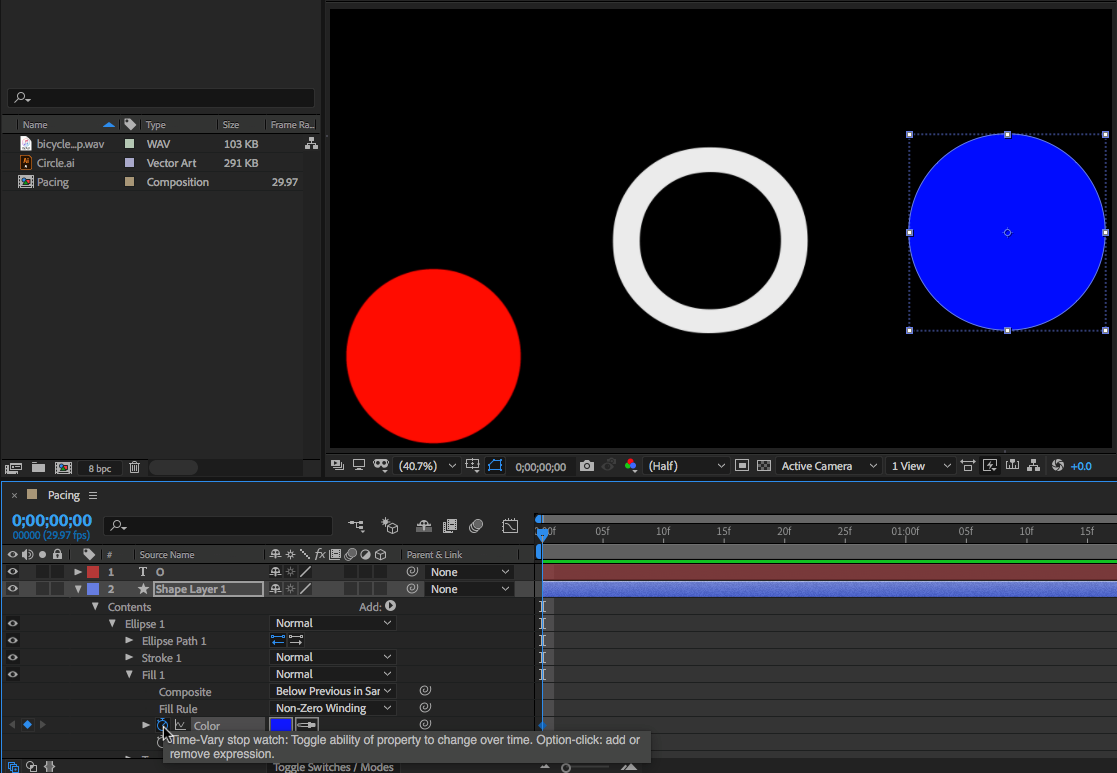Open the Pacing timeline panel menu
The image size is (1117, 773).
coord(93,496)
